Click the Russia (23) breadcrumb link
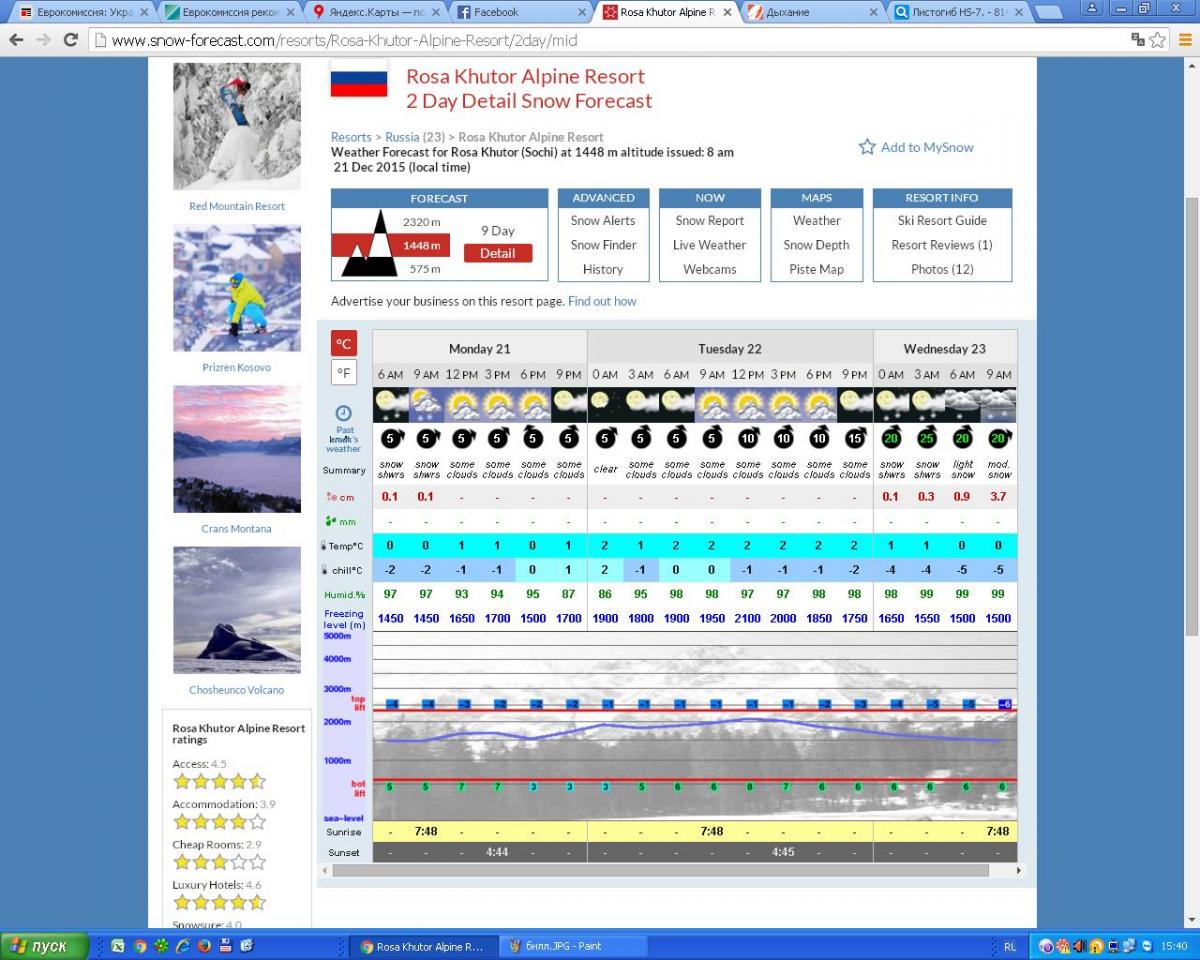Viewport: 1200px width, 960px height. (x=415, y=137)
